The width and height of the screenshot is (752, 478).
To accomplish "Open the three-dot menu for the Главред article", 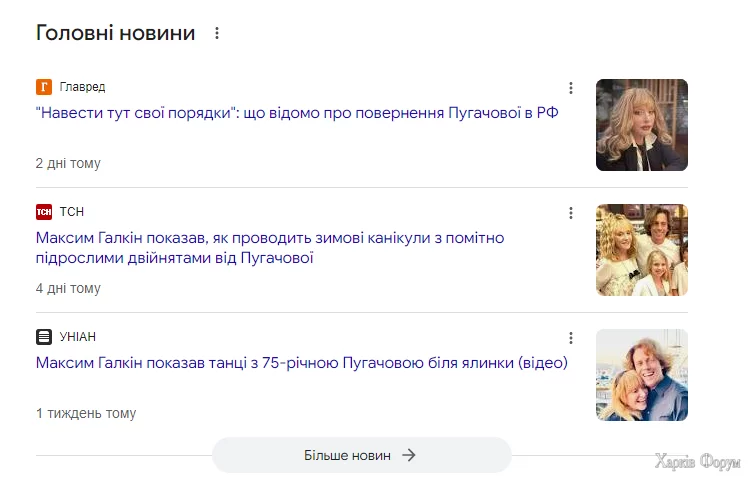I will pyautogui.click(x=571, y=88).
